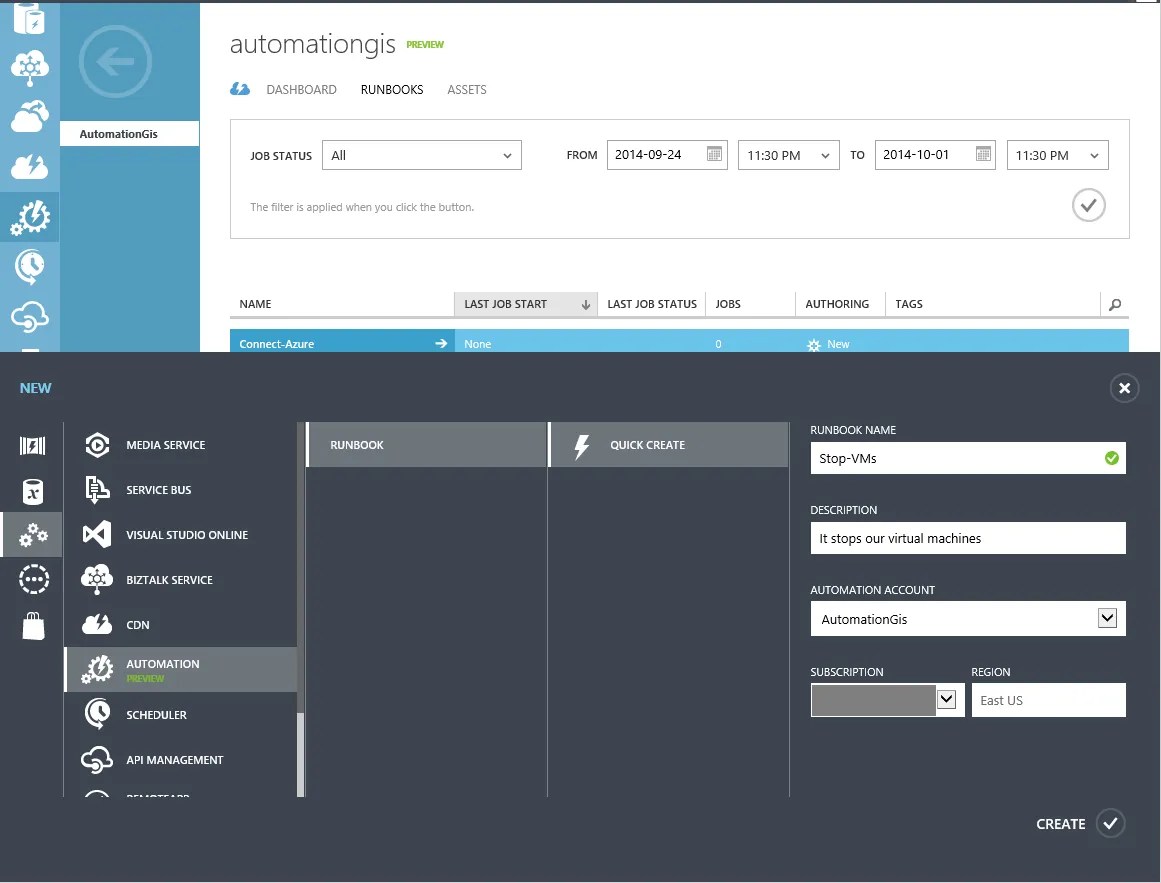Select the Compute category icon in NEW panel
The width and height of the screenshot is (1161, 883).
(x=32, y=446)
